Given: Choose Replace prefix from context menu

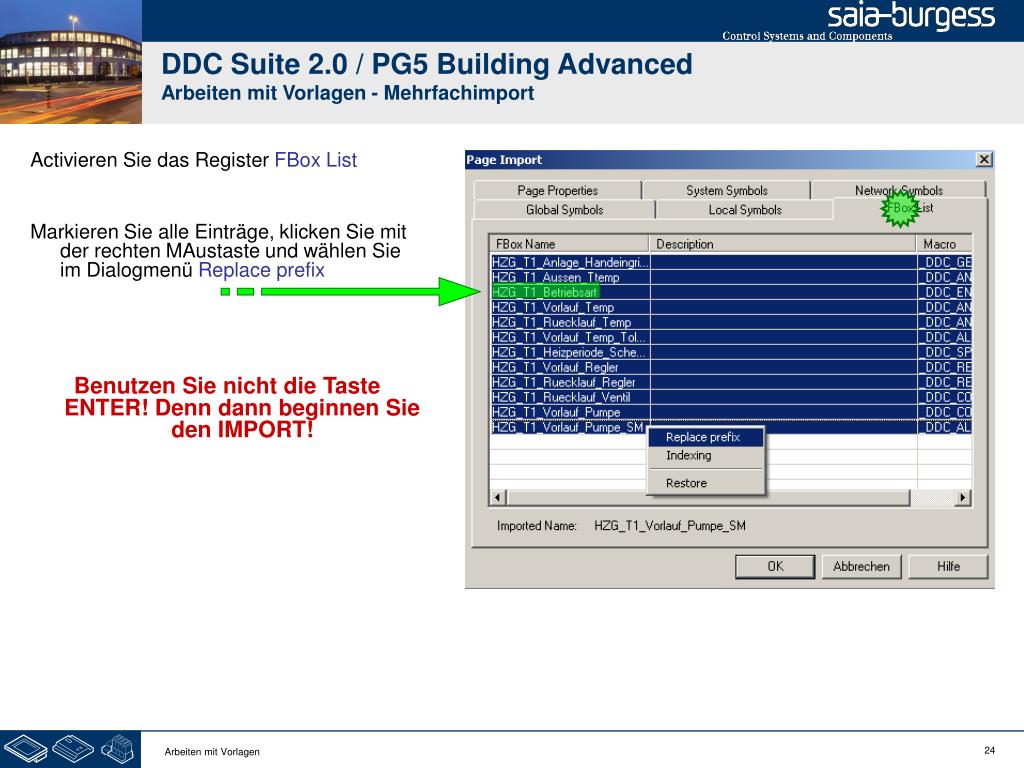Looking at the screenshot, I should pyautogui.click(x=705, y=437).
